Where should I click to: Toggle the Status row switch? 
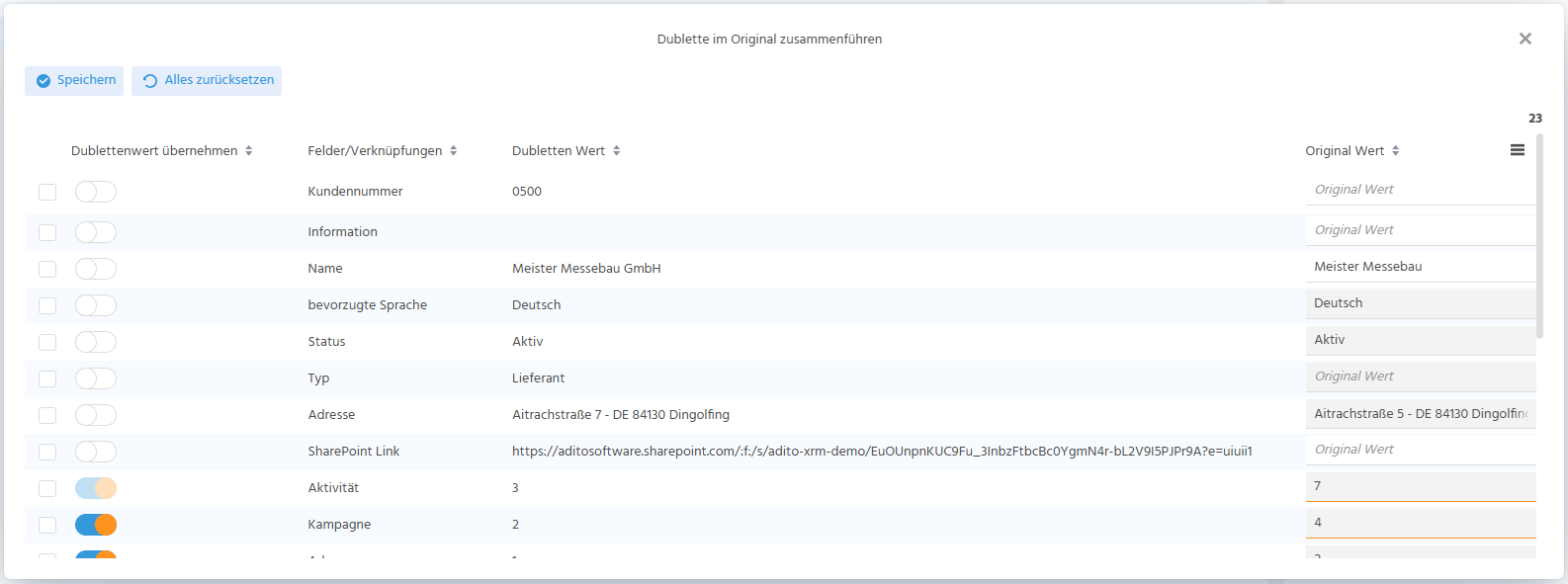96,342
